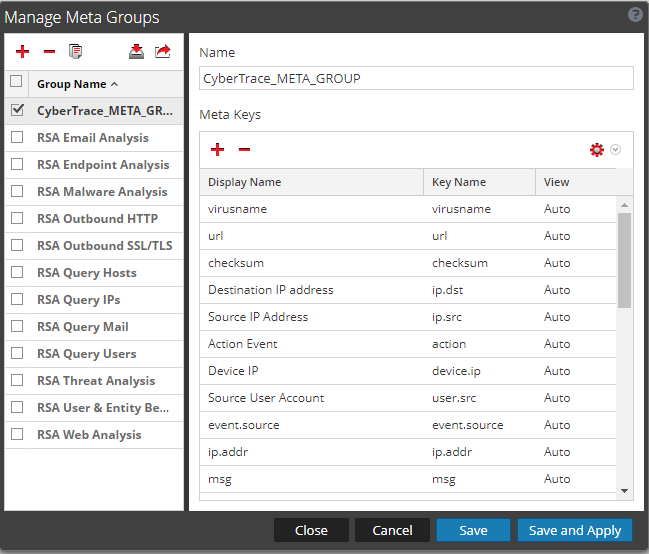Screen dimensions: 649x554
Task: Click the Save and Apply button
Action: coord(574,530)
